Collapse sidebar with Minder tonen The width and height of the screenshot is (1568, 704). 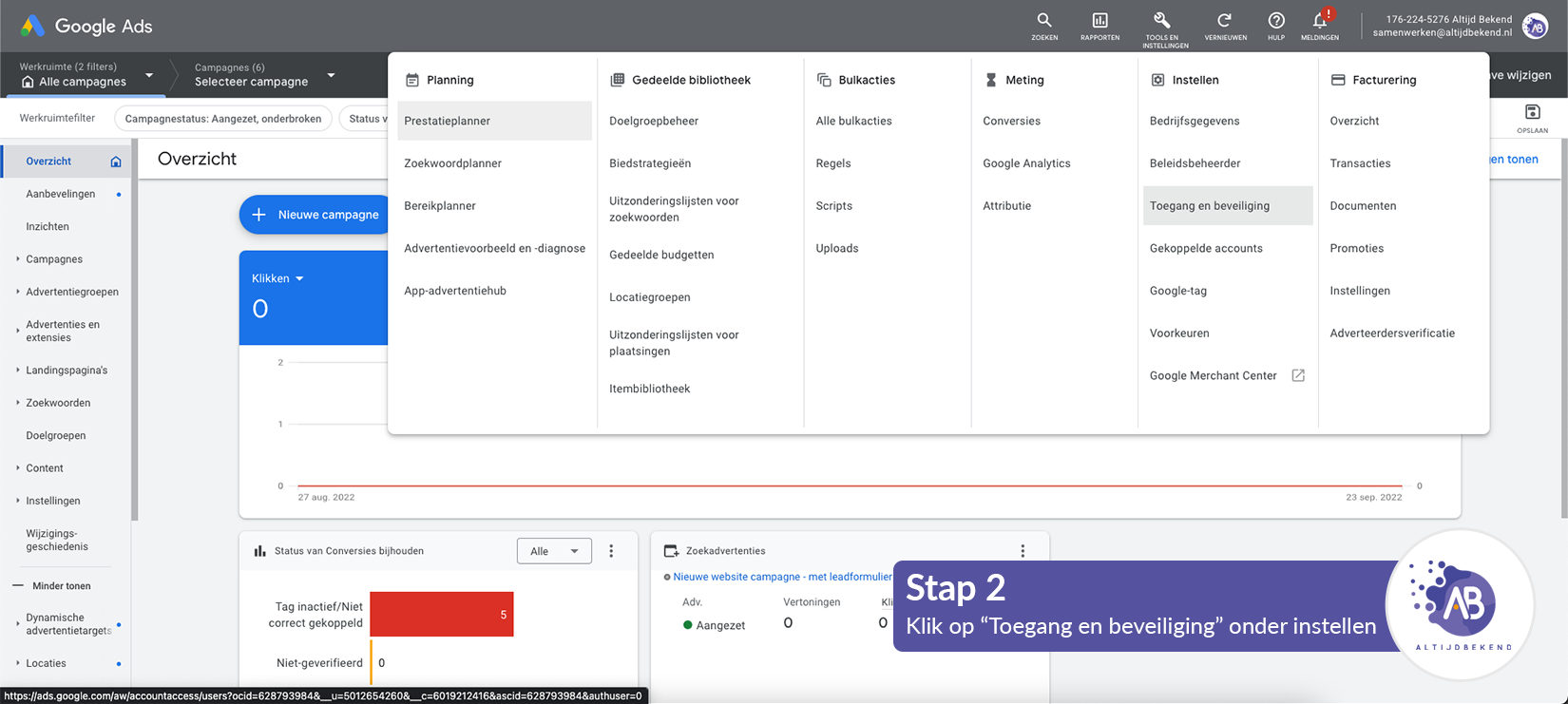(x=61, y=586)
